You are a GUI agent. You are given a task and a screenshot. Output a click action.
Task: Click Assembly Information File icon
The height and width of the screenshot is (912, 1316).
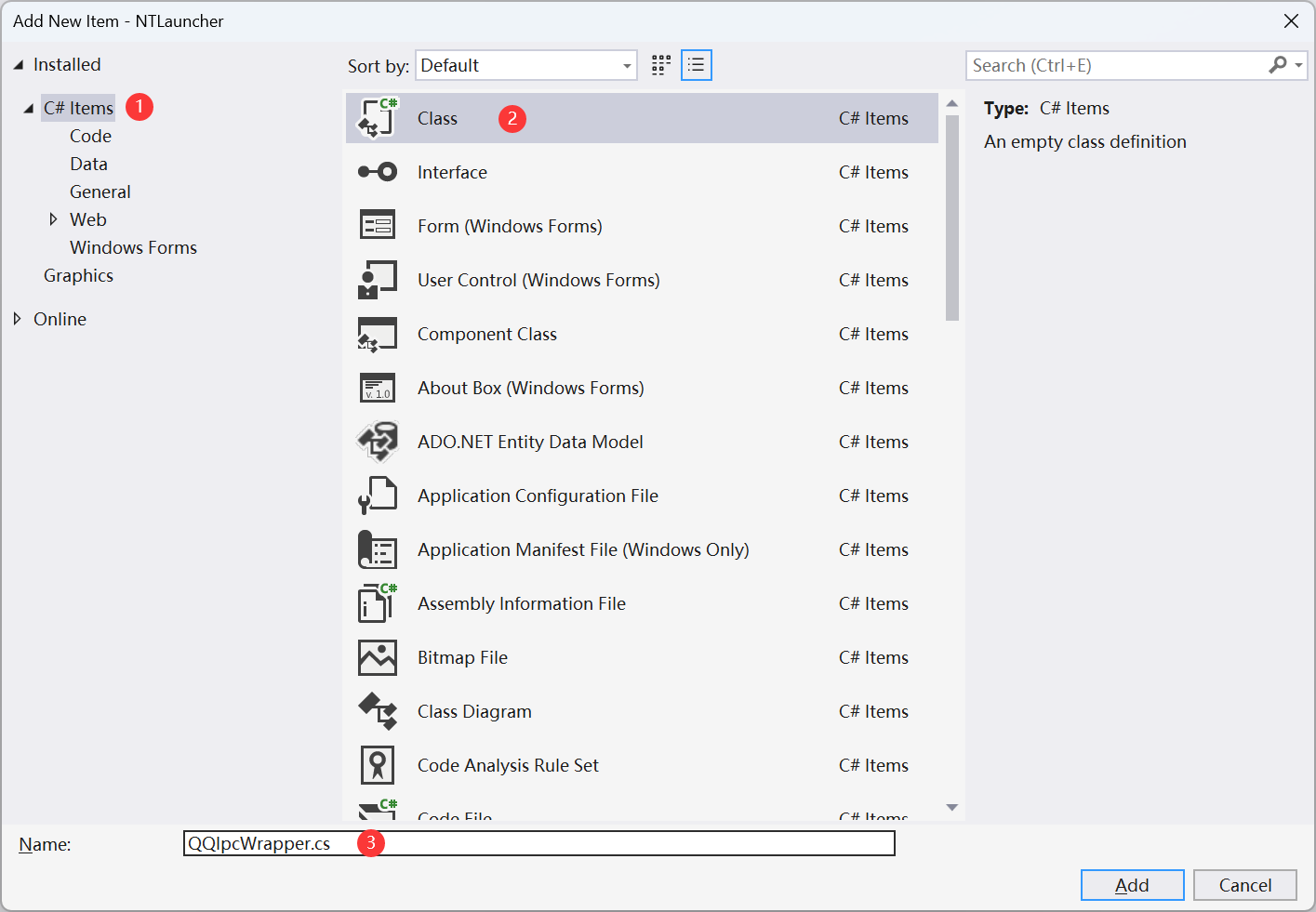coord(378,603)
